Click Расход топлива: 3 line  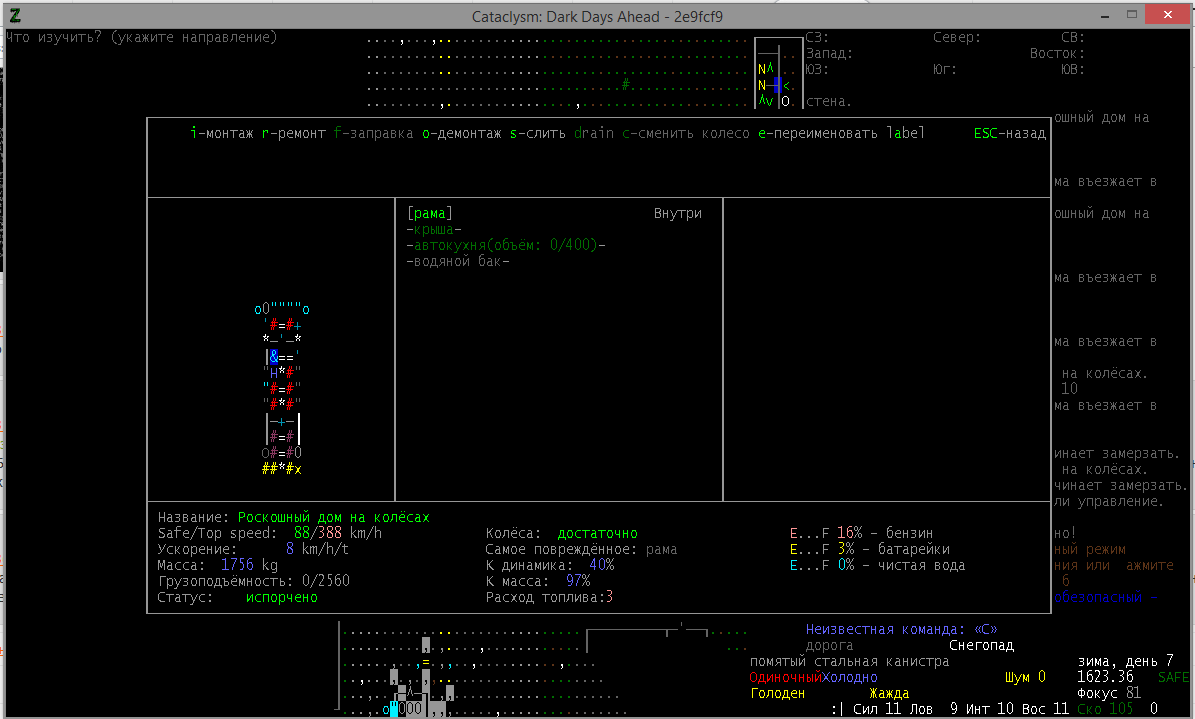[x=549, y=598]
